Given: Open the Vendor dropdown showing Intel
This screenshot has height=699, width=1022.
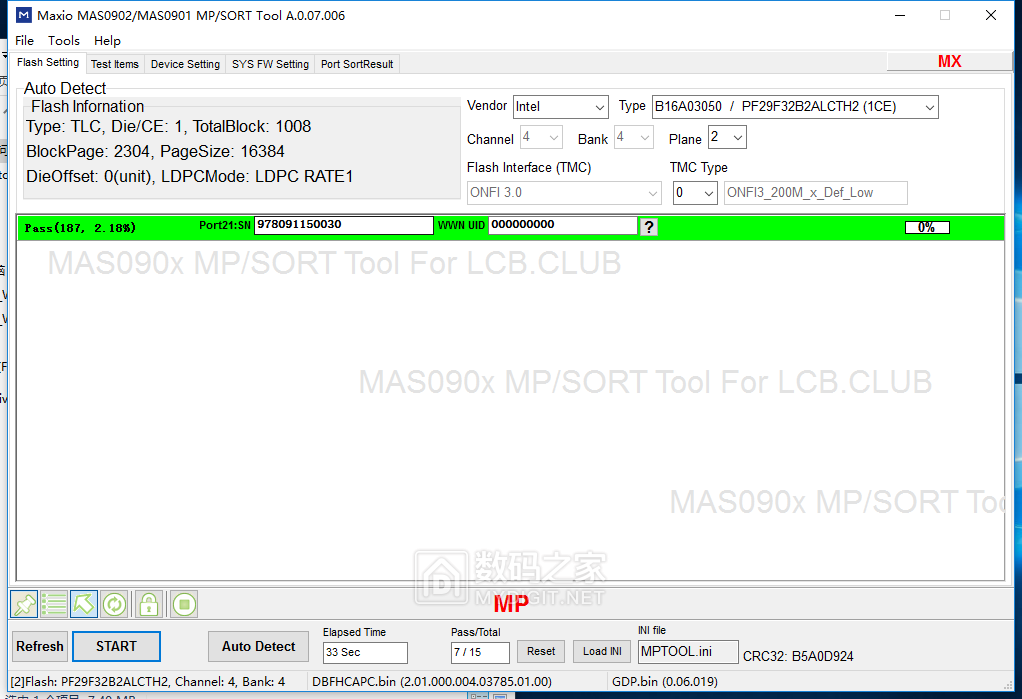Looking at the screenshot, I should pyautogui.click(x=561, y=107).
